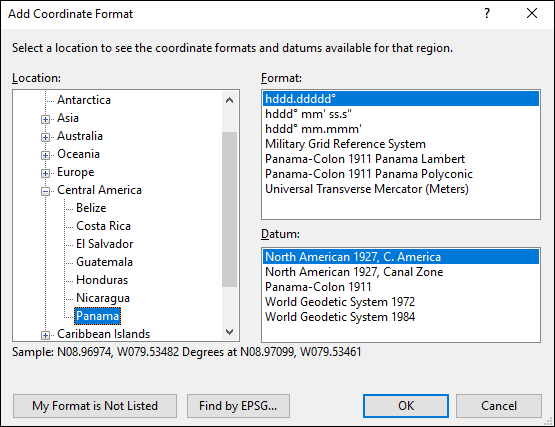The height and width of the screenshot is (427, 555).
Task: Click the Location list scroll up arrow
Action: (x=229, y=101)
